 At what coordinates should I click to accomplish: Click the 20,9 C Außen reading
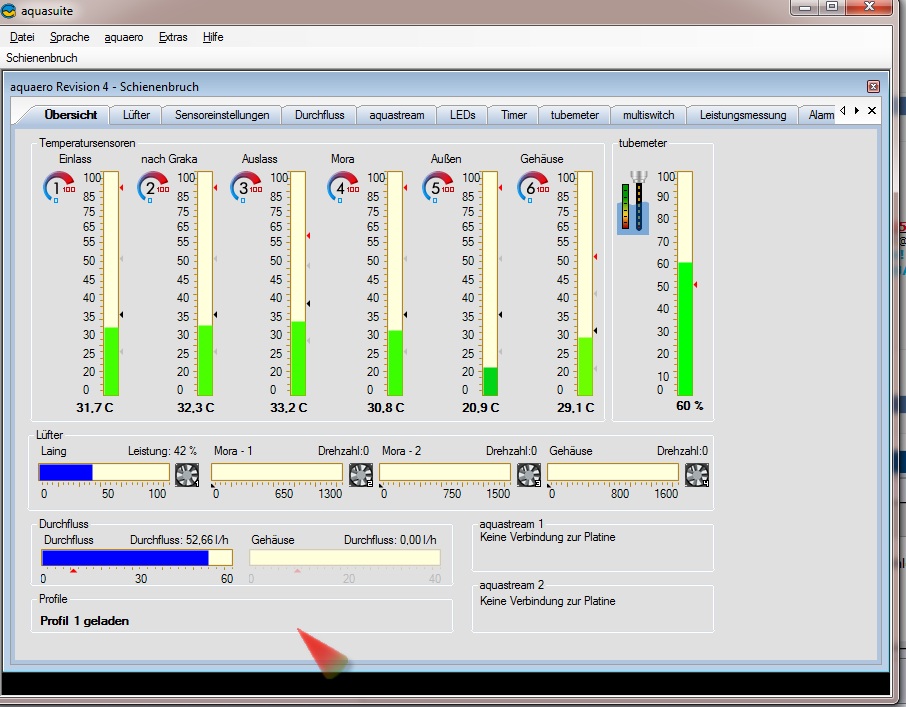480,408
